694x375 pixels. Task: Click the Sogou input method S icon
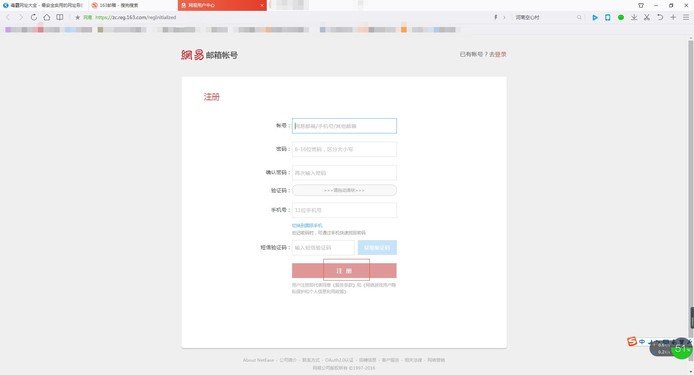click(632, 341)
